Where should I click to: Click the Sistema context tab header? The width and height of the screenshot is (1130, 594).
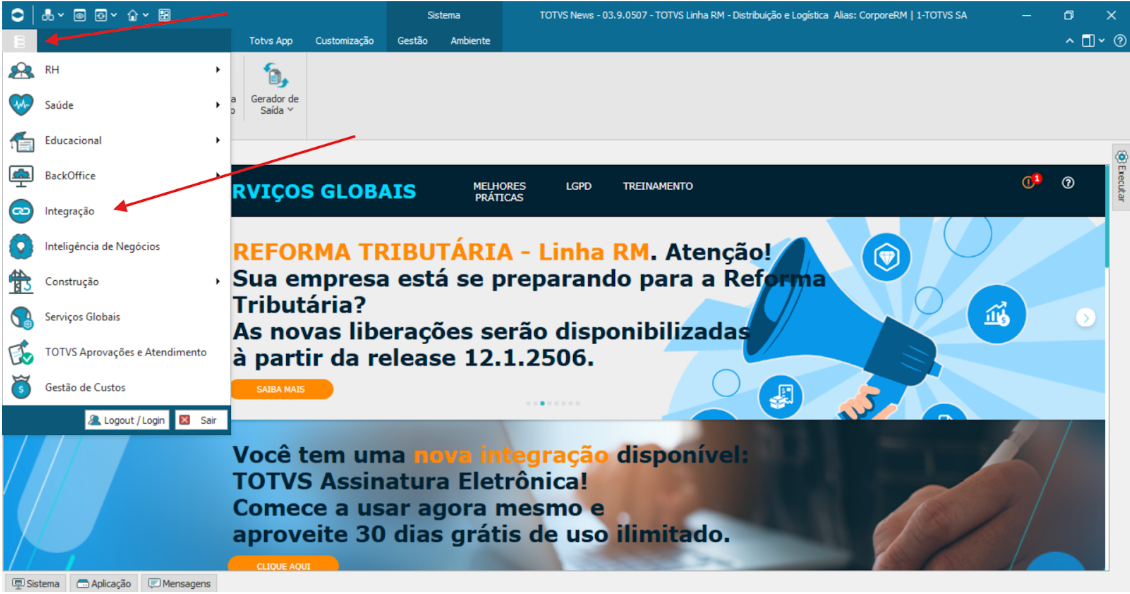click(x=444, y=15)
